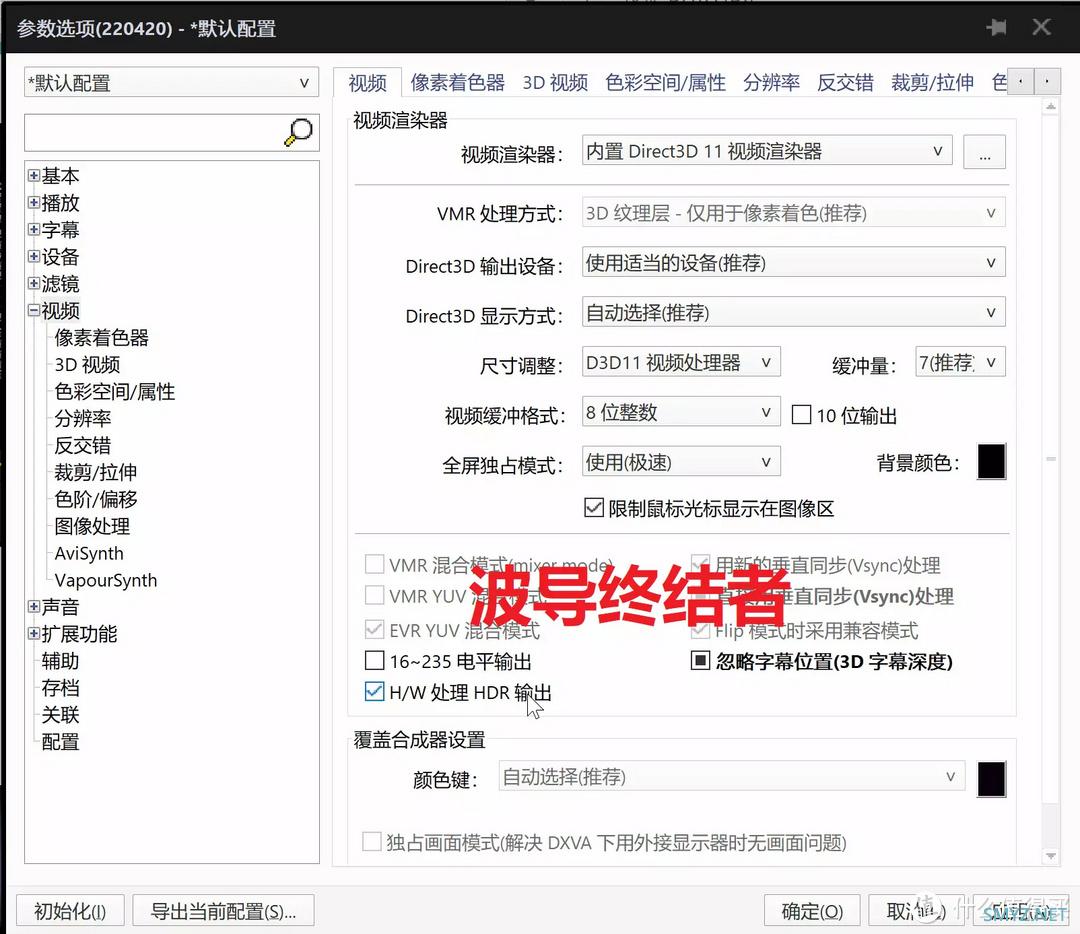Expand the 基本 tree node
Viewport: 1080px width, 934px height.
[x=34, y=176]
